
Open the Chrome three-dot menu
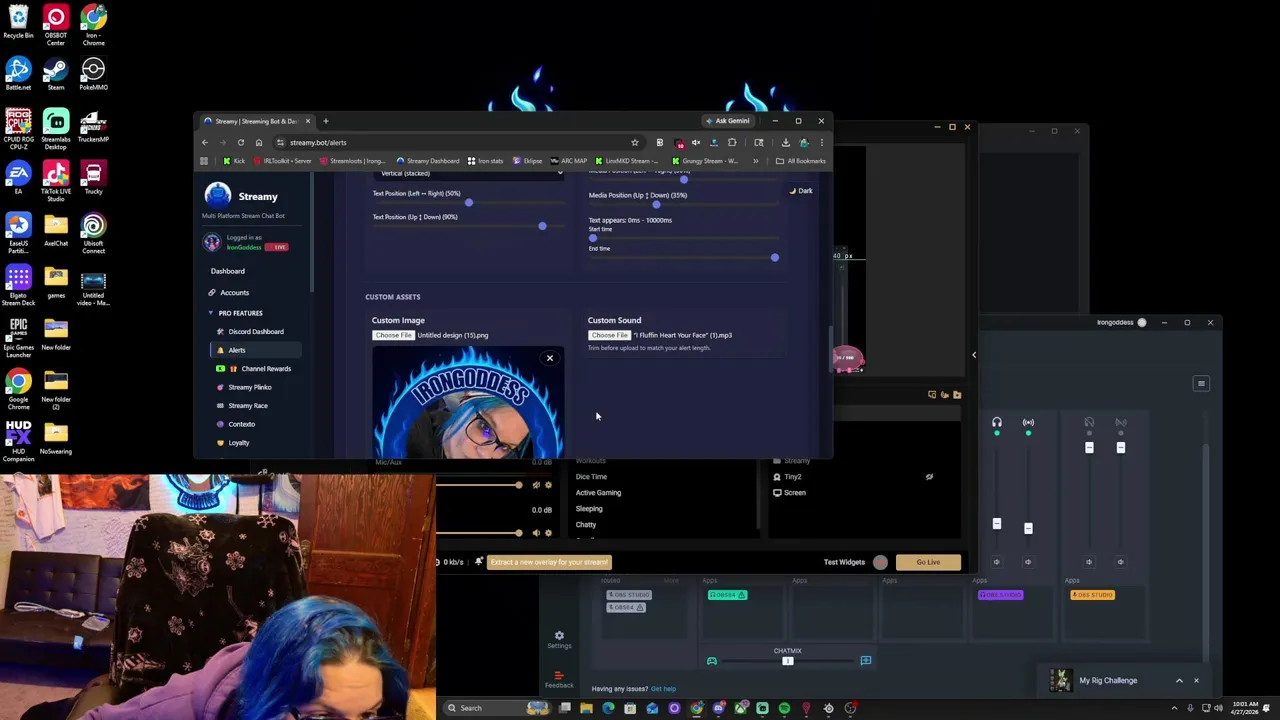click(821, 142)
